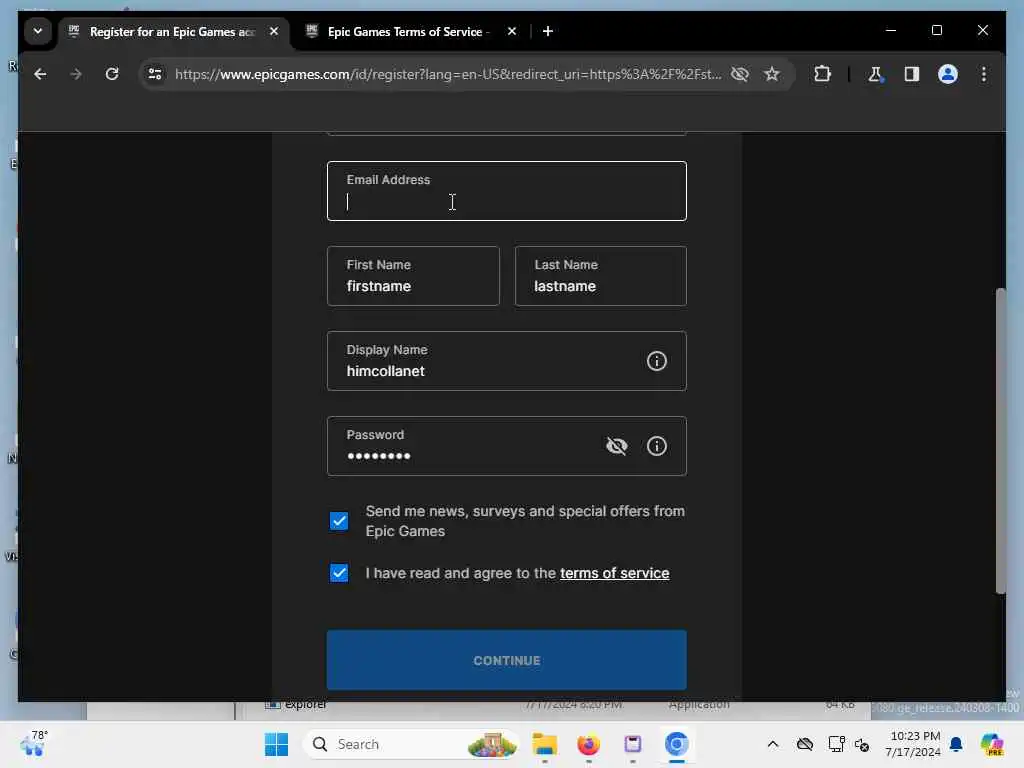The image size is (1024, 768).
Task: Open the notifications bell
Action: coord(956,744)
